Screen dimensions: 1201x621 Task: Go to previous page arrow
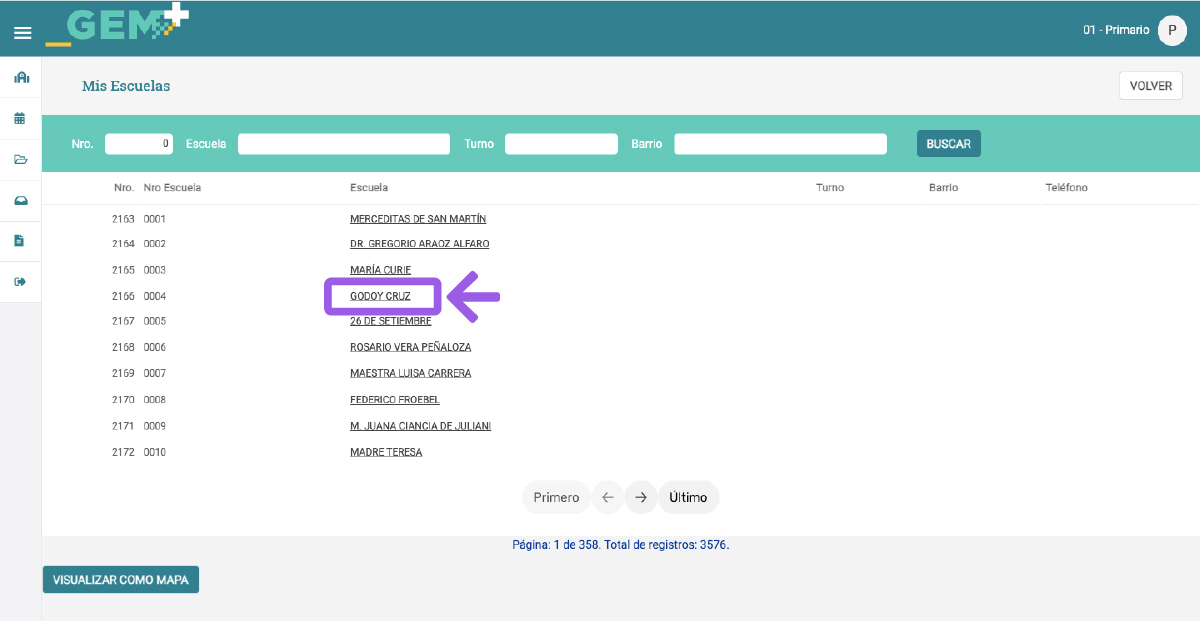[608, 497]
